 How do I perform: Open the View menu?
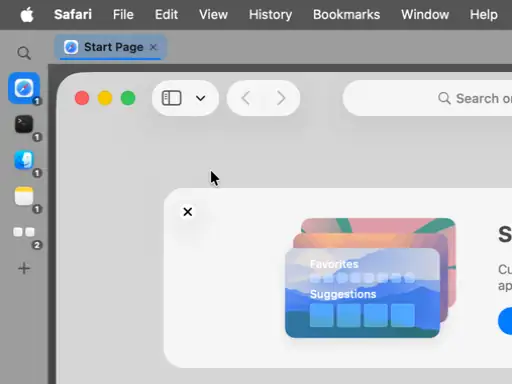213,15
